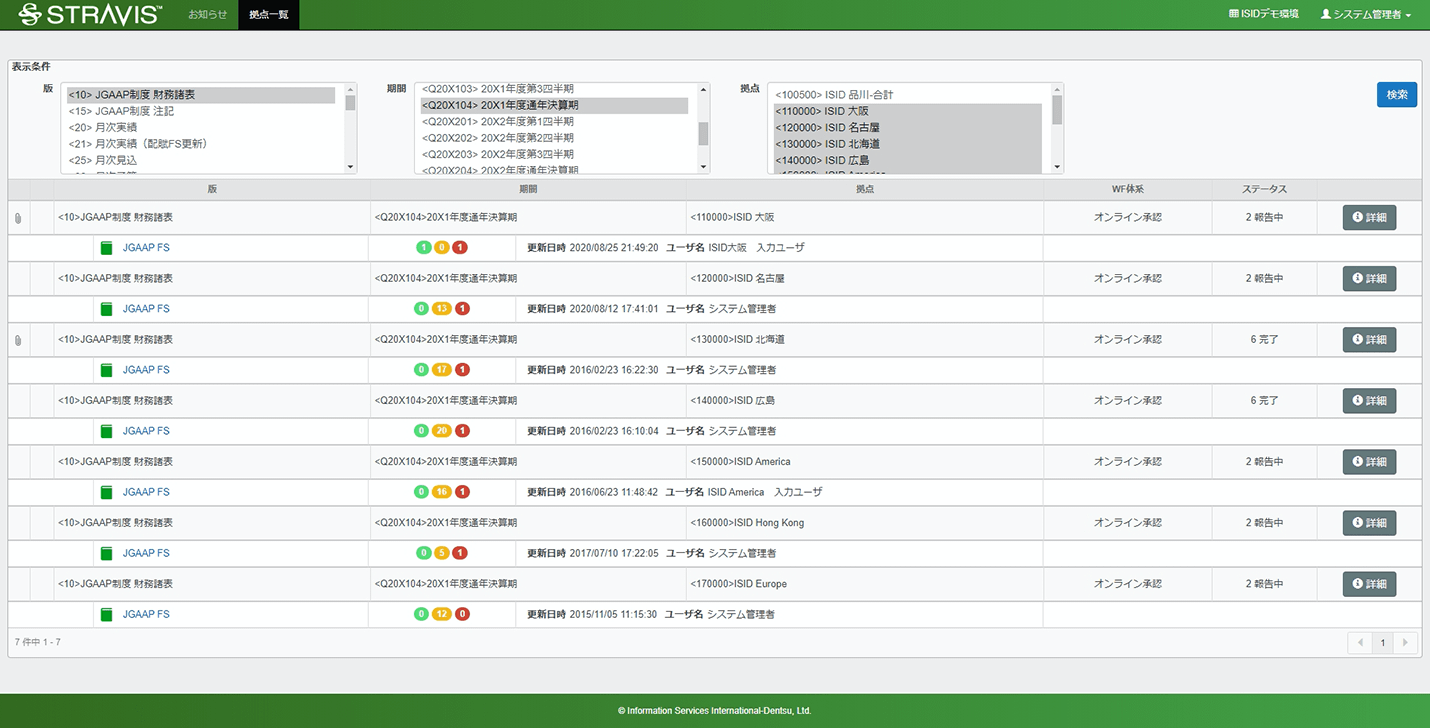Click the 検索 search button
The image size is (1430, 728).
click(1397, 94)
